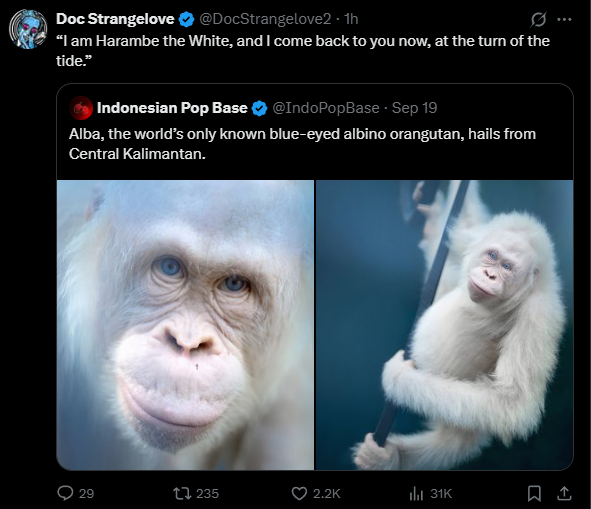Open the Doc Strangelove display name
Viewport: 591px width, 509px height.
(x=115, y=19)
